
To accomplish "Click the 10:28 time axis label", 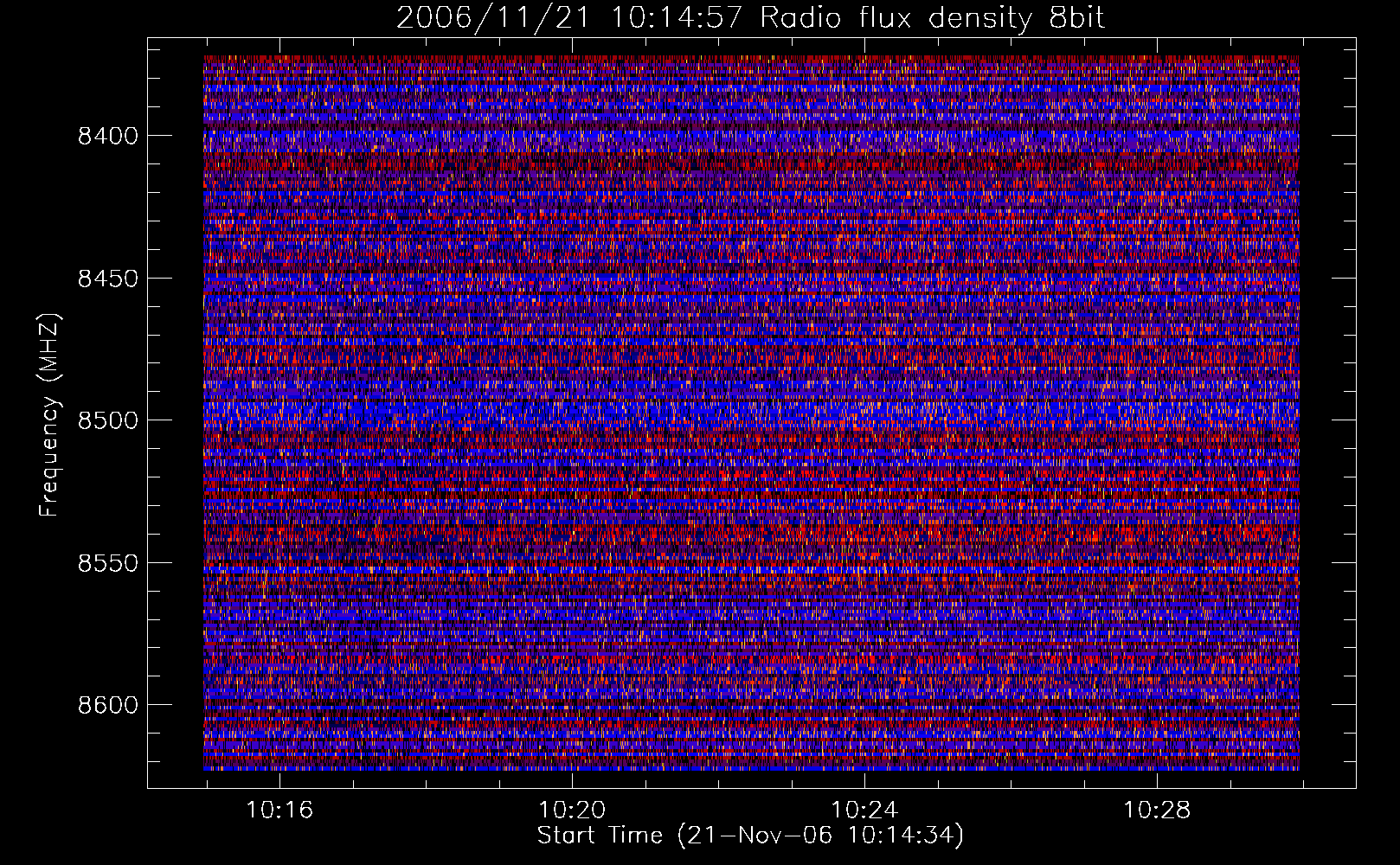I will [1157, 811].
